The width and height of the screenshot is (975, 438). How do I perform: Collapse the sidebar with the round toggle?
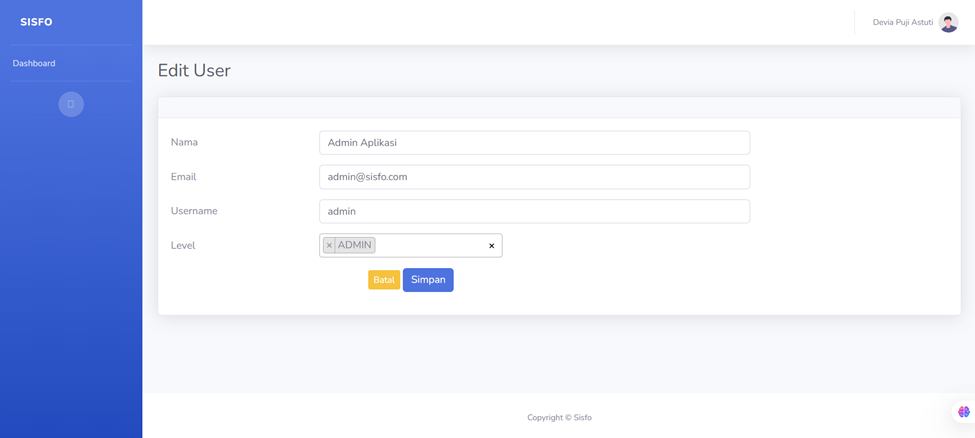tap(71, 104)
